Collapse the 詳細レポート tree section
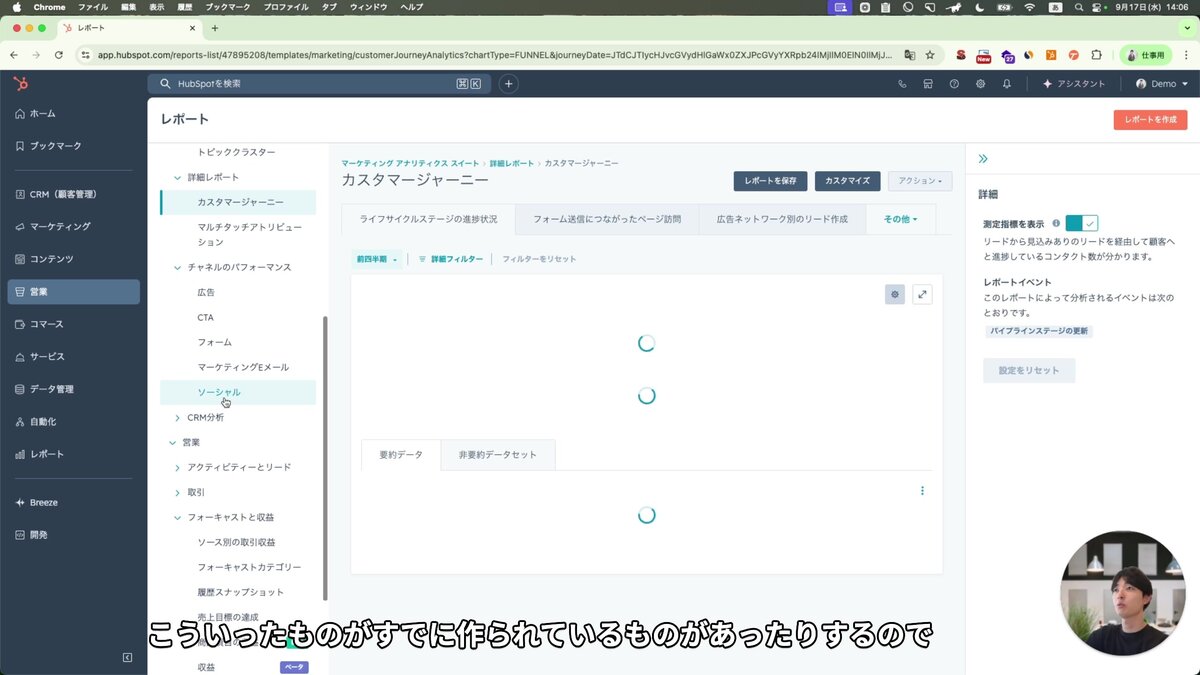Viewport: 1200px width, 675px height. (x=176, y=176)
